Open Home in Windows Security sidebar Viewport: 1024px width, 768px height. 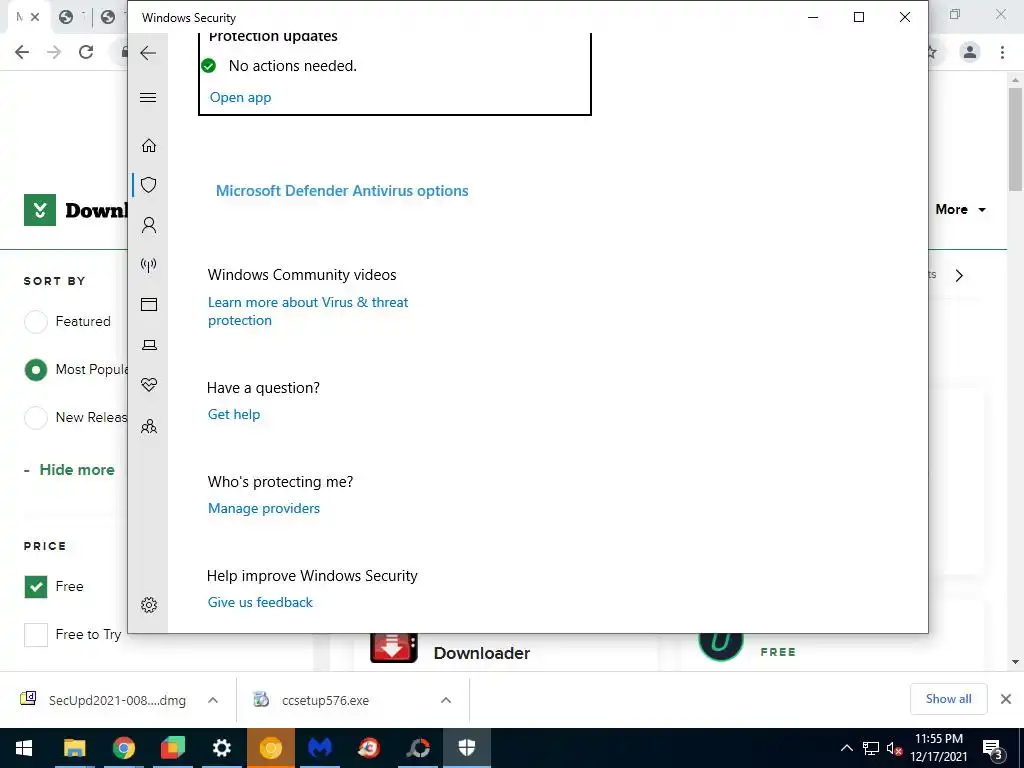coord(149,145)
